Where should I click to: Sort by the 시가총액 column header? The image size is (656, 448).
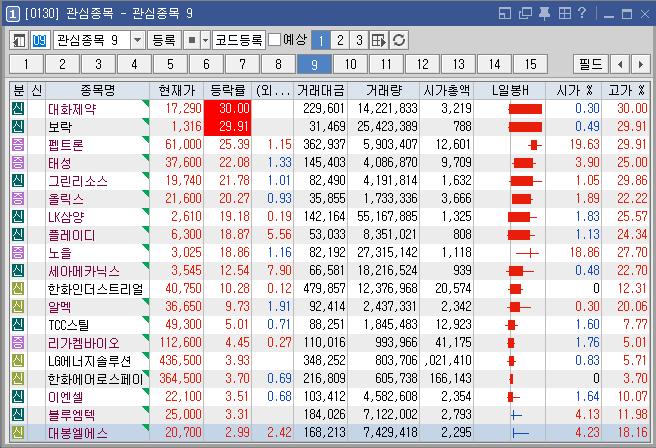point(446,90)
